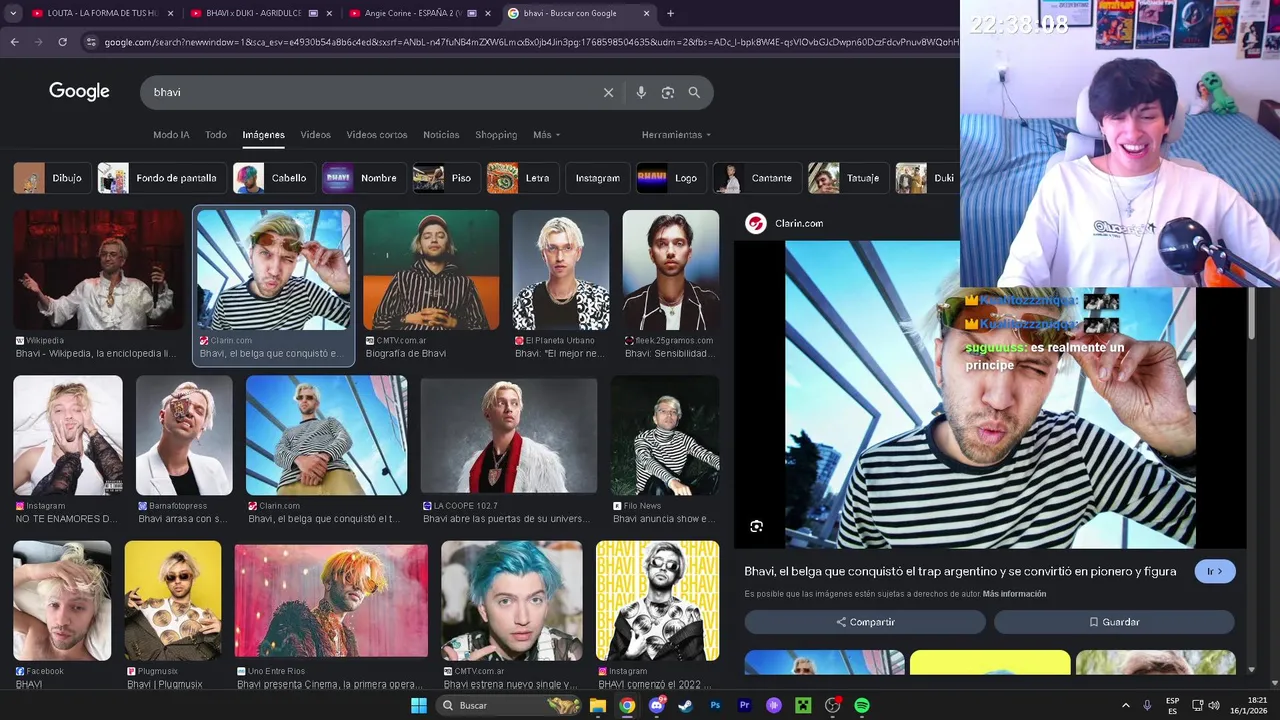Filter images by Letra chip

pyautogui.click(x=521, y=178)
